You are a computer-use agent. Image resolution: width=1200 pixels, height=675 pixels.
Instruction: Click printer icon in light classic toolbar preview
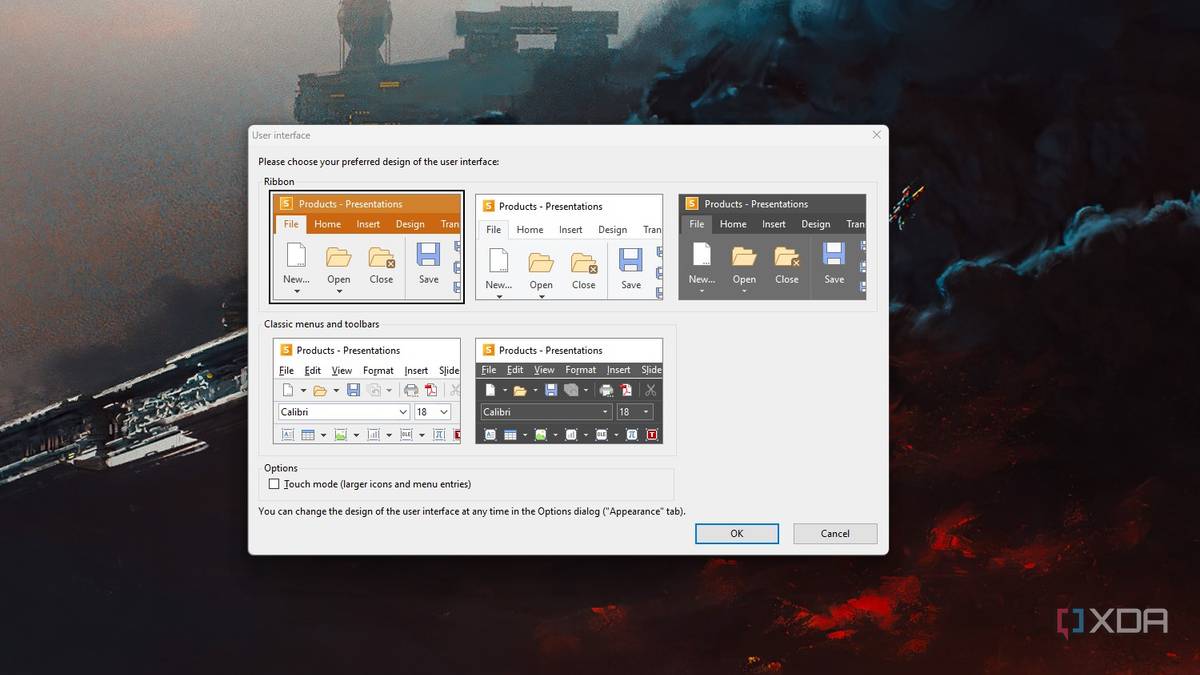410,390
